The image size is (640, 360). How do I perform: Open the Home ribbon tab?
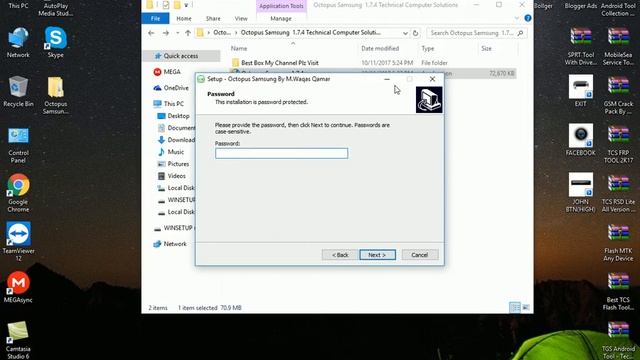(184, 18)
